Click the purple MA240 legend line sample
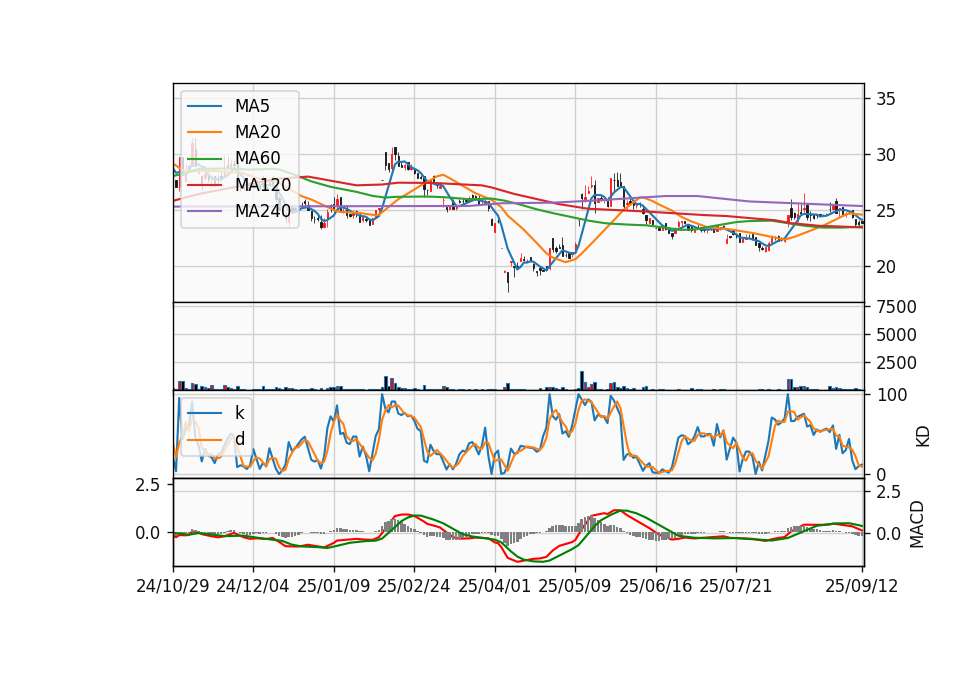This screenshot has width=960, height=690. click(204, 211)
